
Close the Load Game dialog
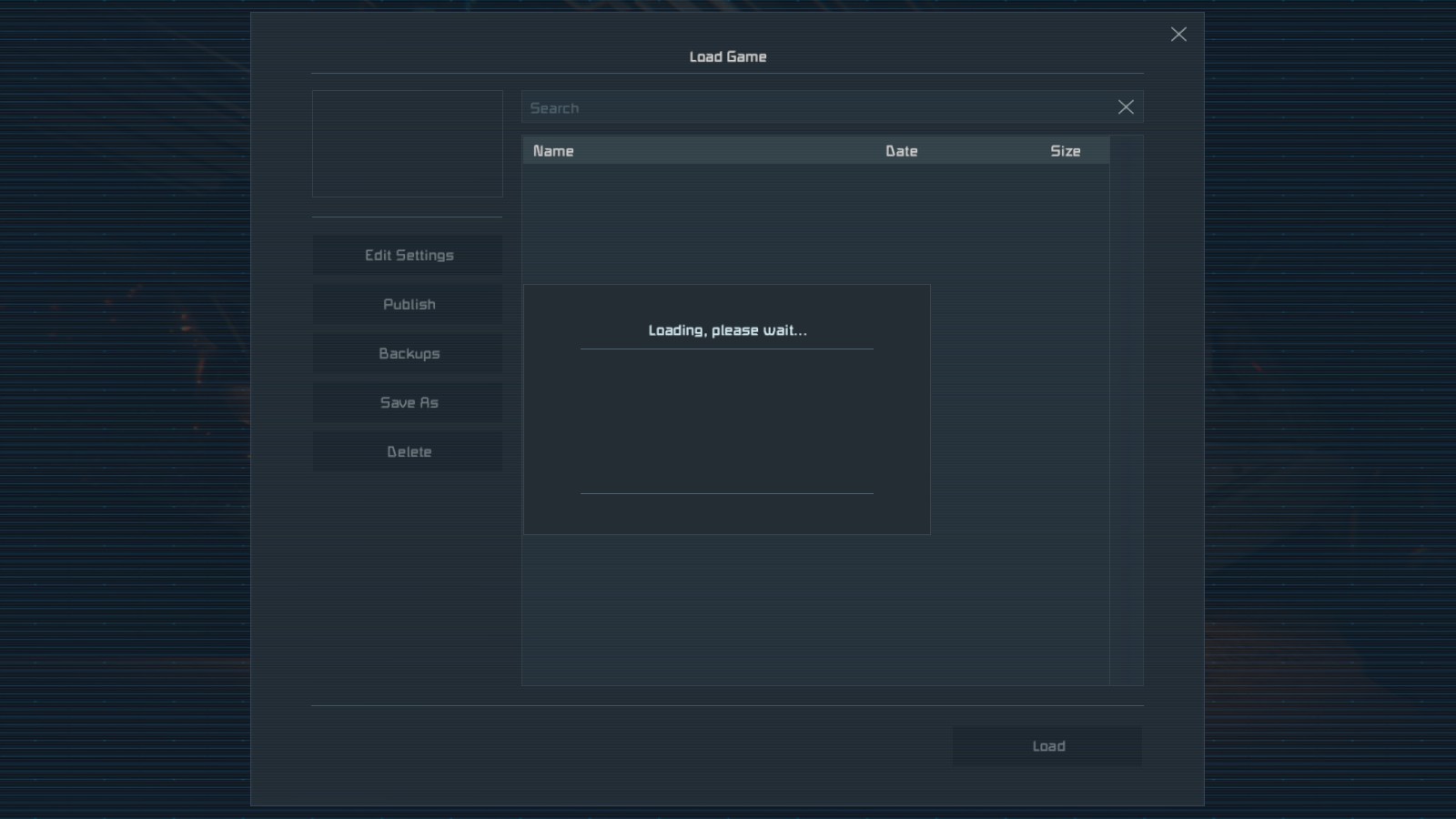[1178, 35]
